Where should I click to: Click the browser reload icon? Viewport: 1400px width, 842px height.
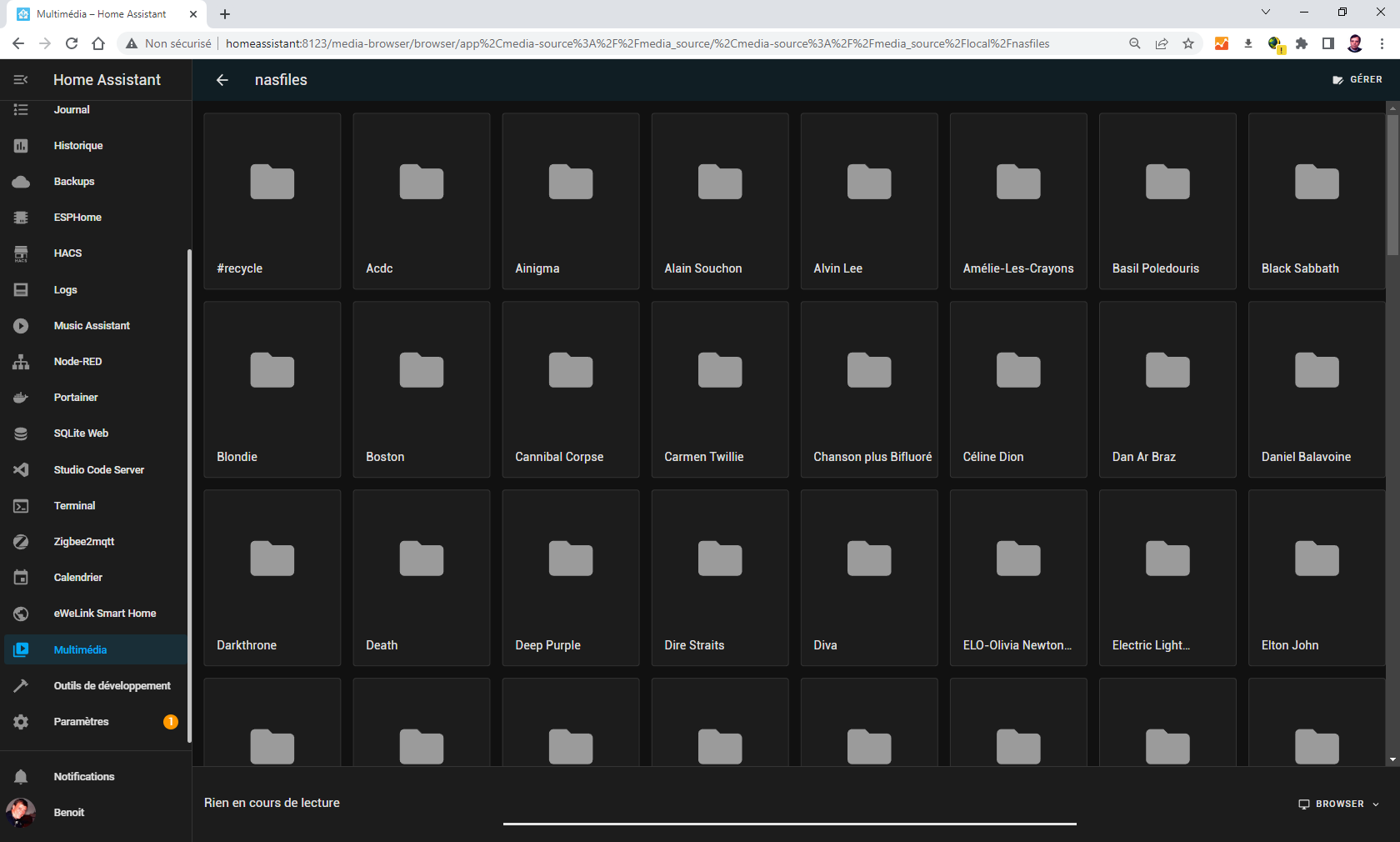(x=72, y=43)
